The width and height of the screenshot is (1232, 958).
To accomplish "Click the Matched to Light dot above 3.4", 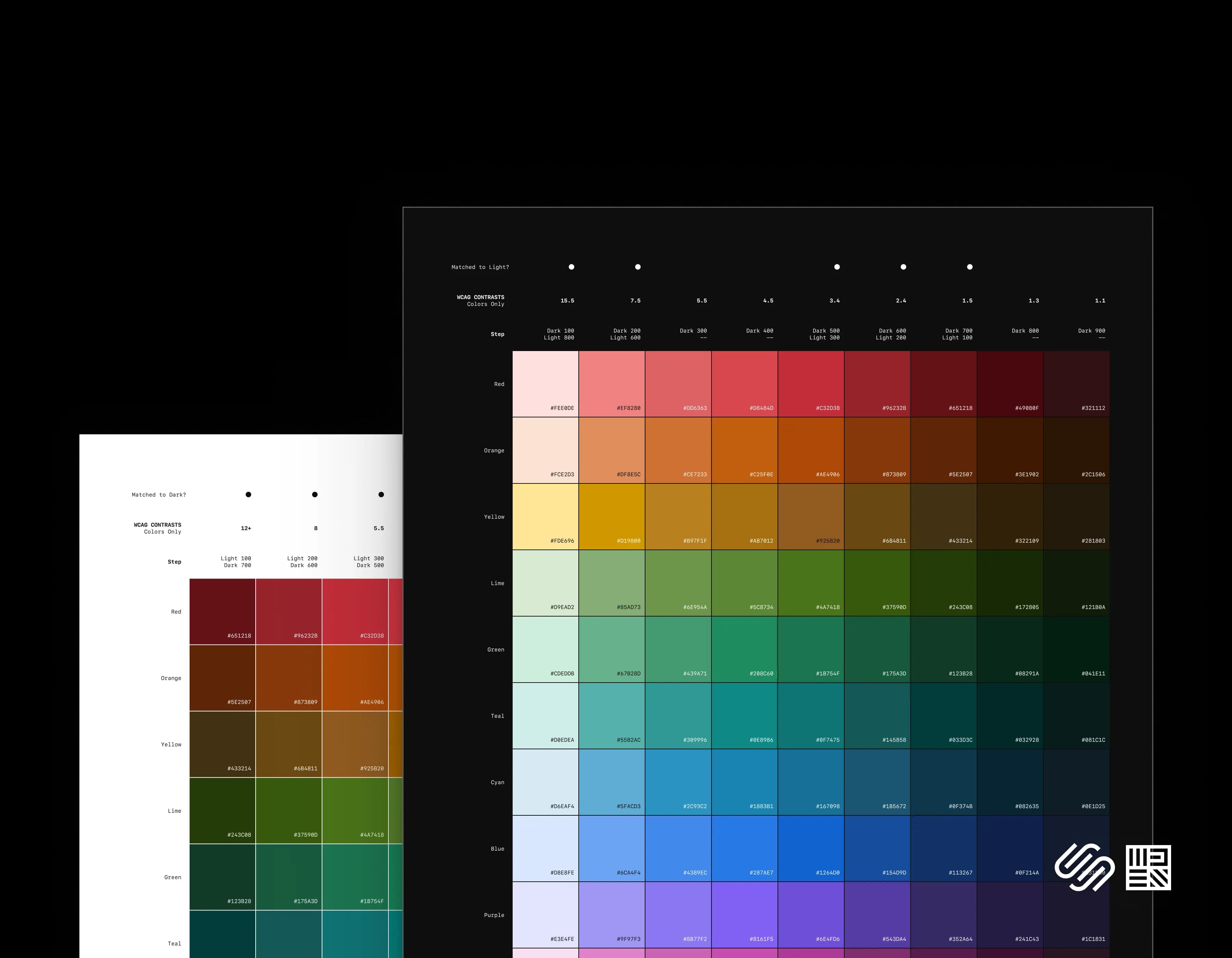I will (837, 267).
